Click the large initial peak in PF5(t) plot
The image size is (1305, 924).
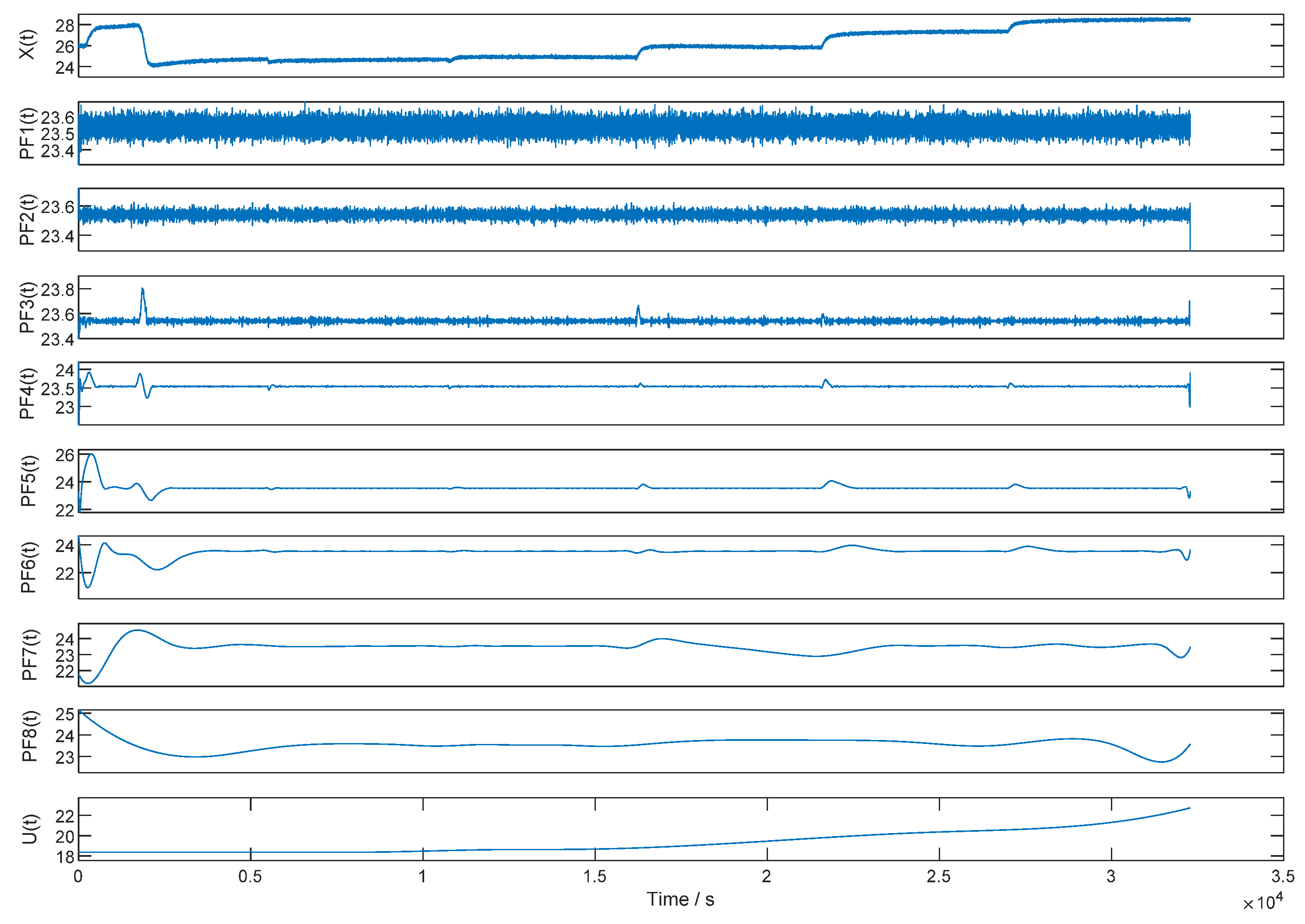pos(92,455)
